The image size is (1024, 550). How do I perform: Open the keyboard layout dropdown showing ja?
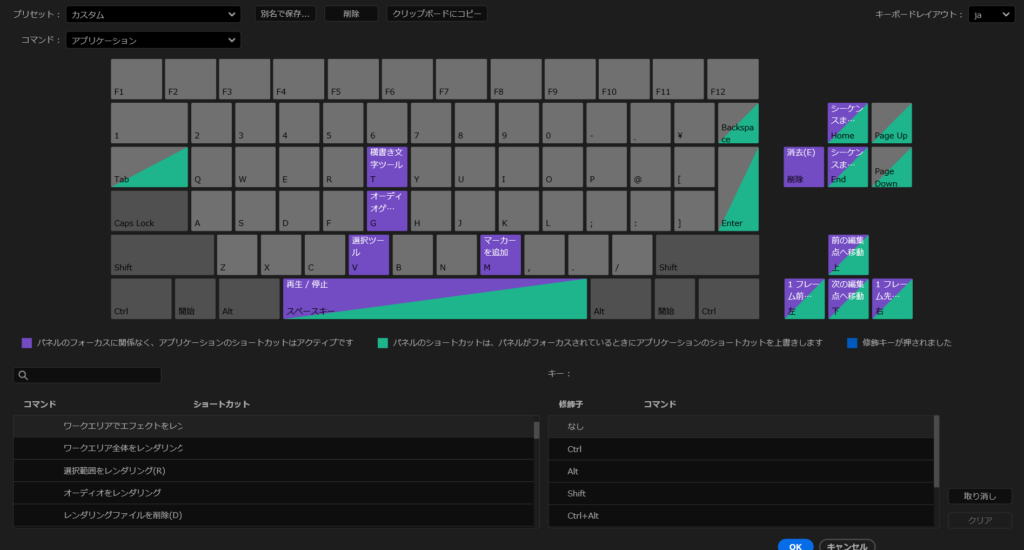pos(991,14)
